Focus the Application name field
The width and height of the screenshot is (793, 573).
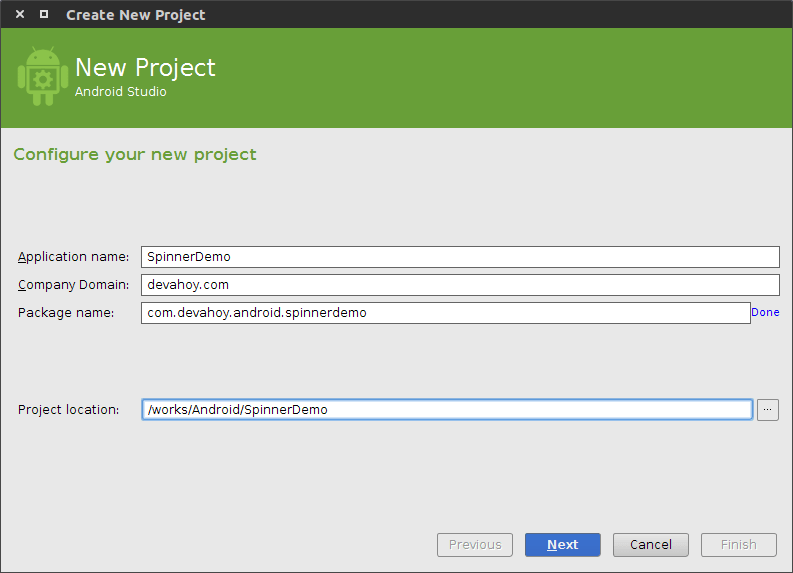pyautogui.click(x=460, y=257)
